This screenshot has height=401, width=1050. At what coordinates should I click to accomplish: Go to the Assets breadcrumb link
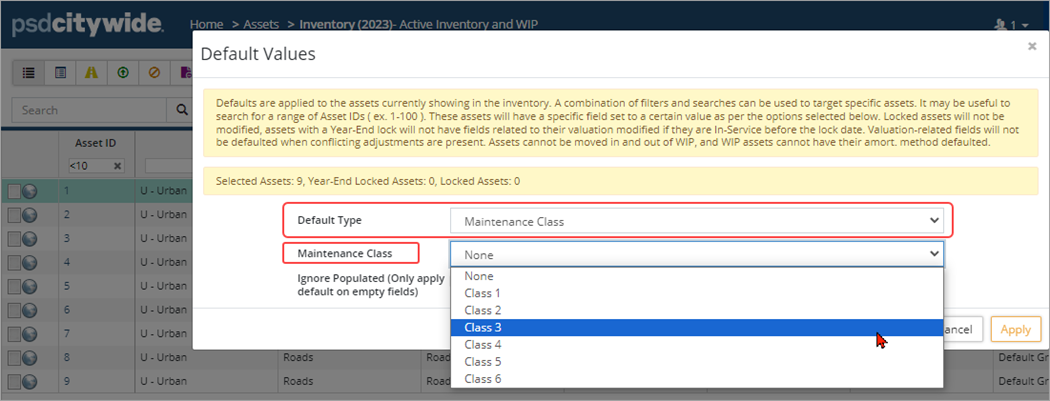[x=260, y=24]
